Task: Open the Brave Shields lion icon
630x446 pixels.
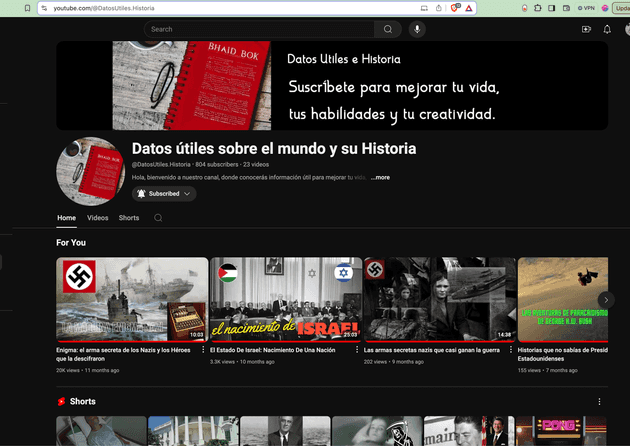Action: (x=455, y=8)
